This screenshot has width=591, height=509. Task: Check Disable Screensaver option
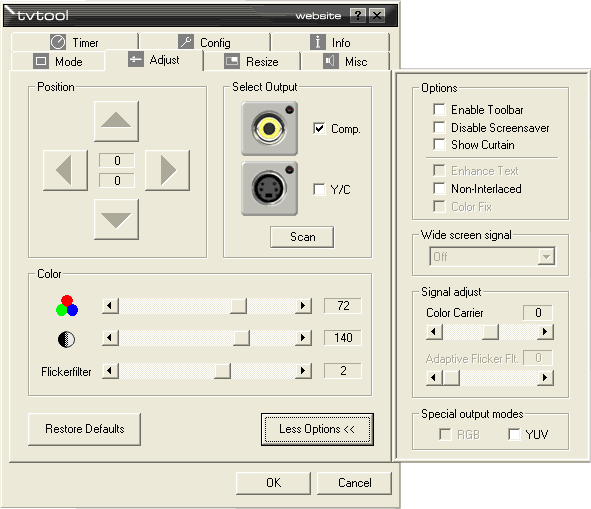[439, 127]
